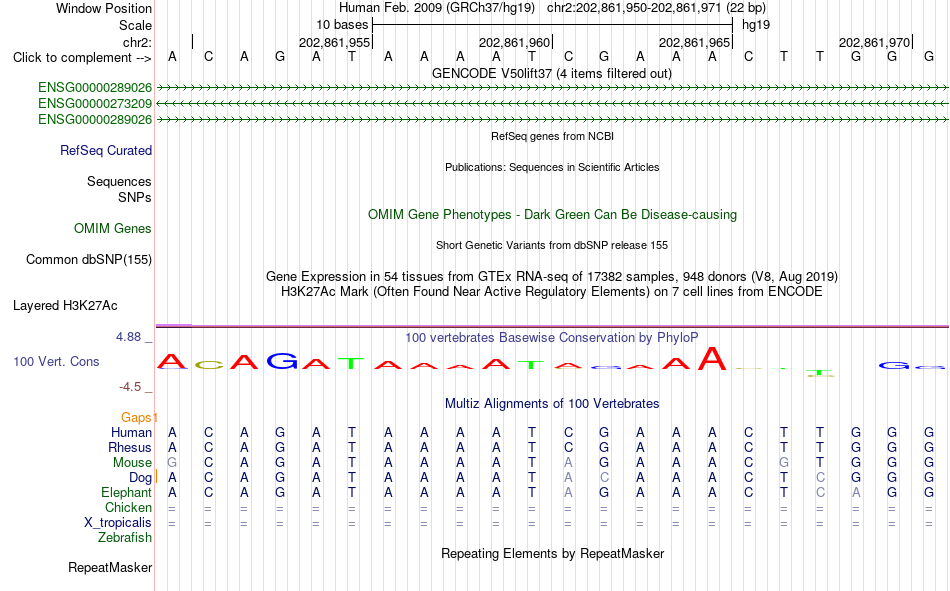Select the X_tropicalis alignment row label
The height and width of the screenshot is (591, 950).
point(118,523)
